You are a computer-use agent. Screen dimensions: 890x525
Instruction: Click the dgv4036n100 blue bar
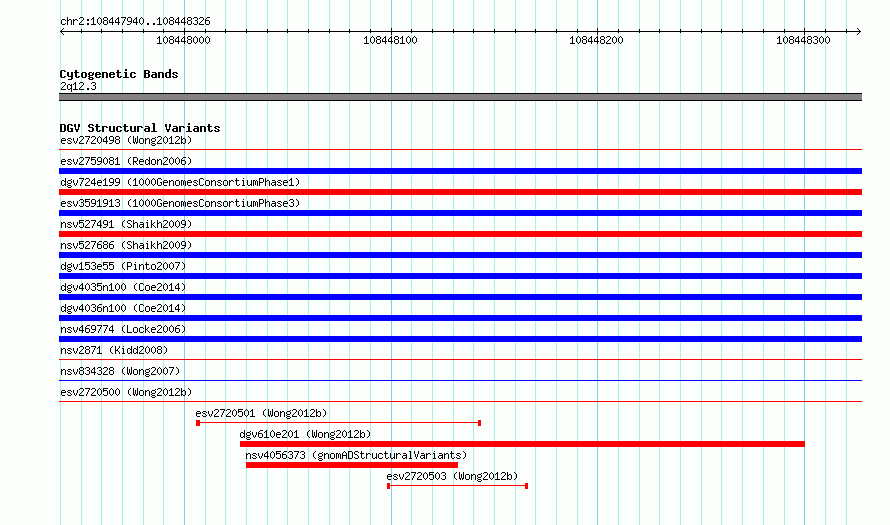(460, 318)
